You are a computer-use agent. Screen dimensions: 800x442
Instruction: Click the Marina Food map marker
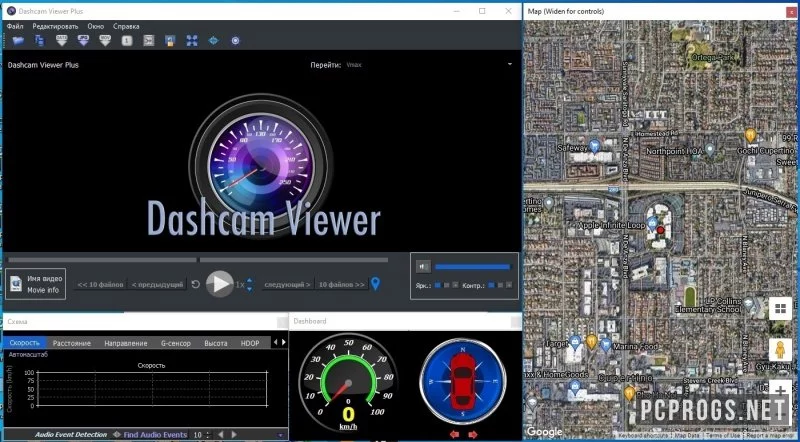tap(606, 344)
